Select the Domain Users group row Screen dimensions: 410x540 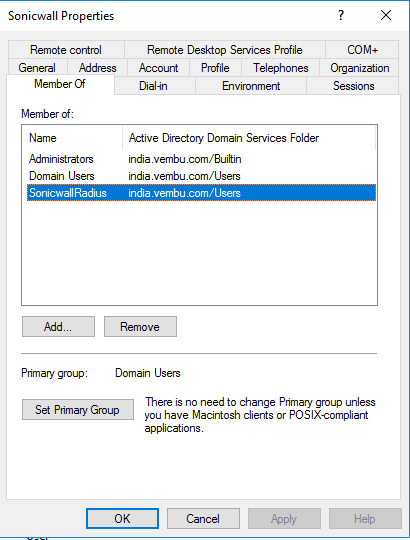[x=201, y=176]
